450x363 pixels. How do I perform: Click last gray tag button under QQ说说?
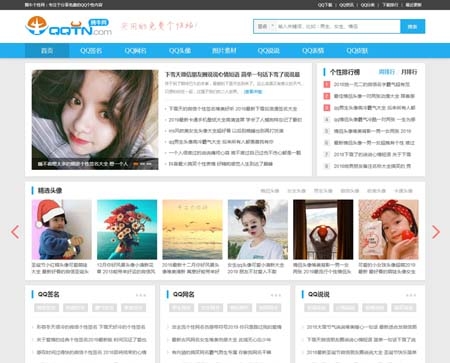pos(404,308)
